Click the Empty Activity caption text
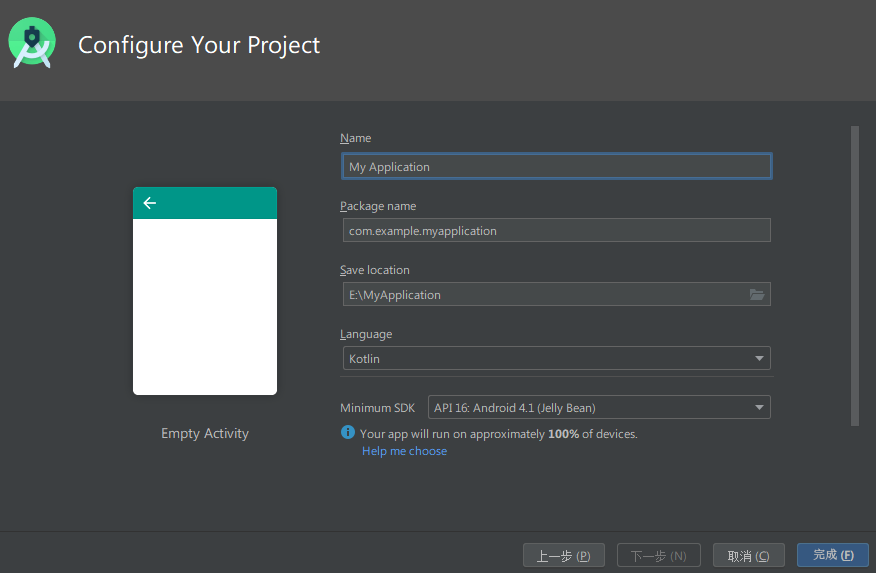Image resolution: width=876 pixels, height=573 pixels. point(205,434)
